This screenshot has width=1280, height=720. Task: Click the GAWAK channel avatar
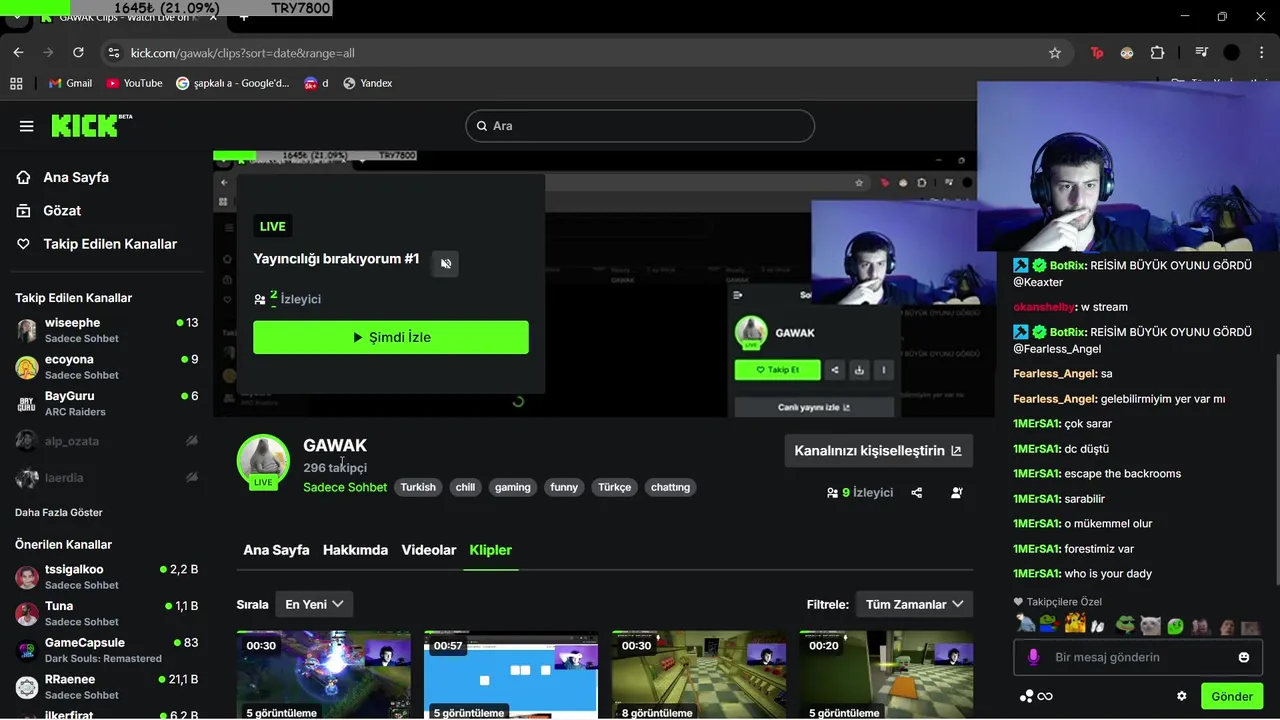(x=263, y=460)
